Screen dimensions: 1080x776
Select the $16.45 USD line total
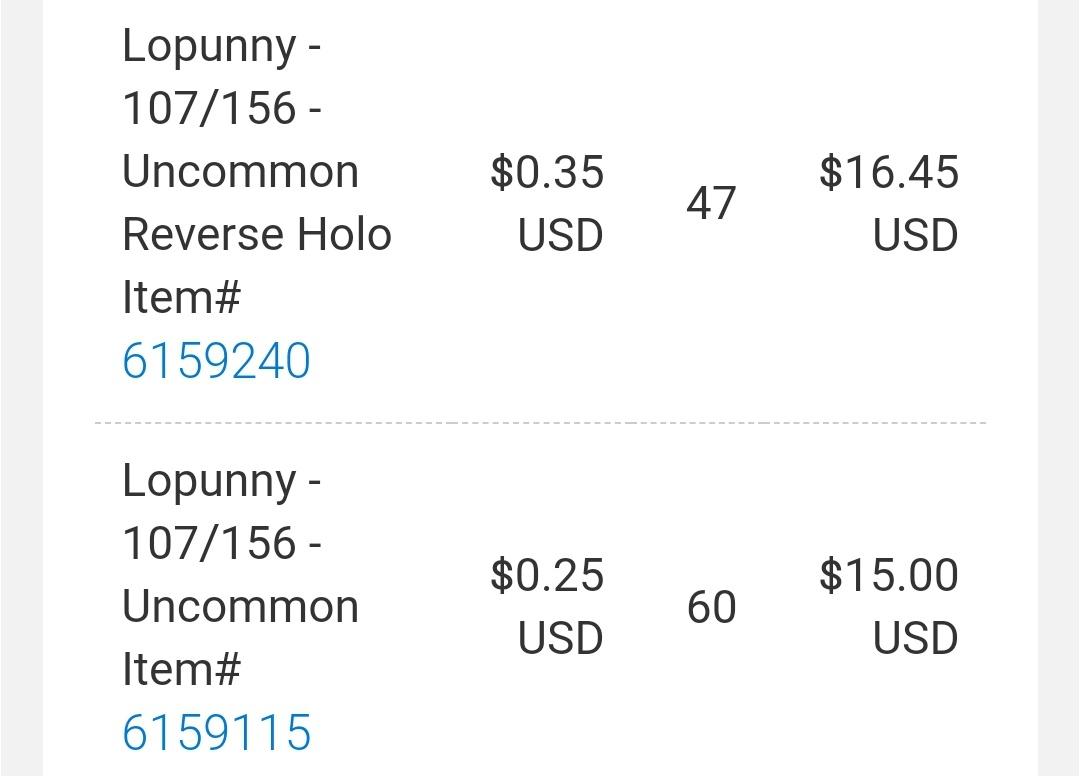point(889,203)
